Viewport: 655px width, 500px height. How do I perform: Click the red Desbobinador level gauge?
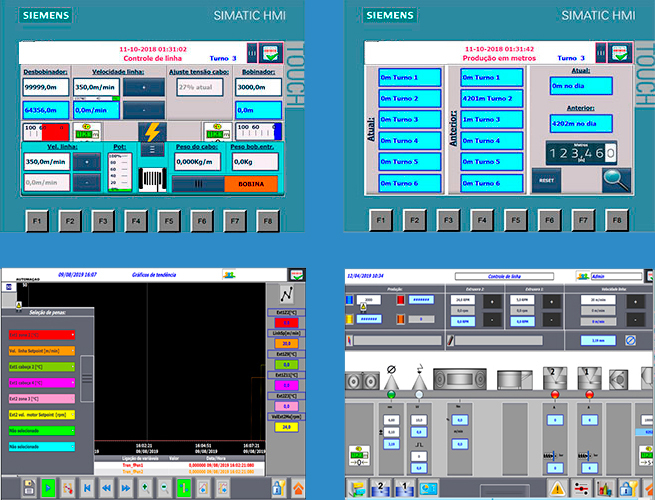pos(46,132)
